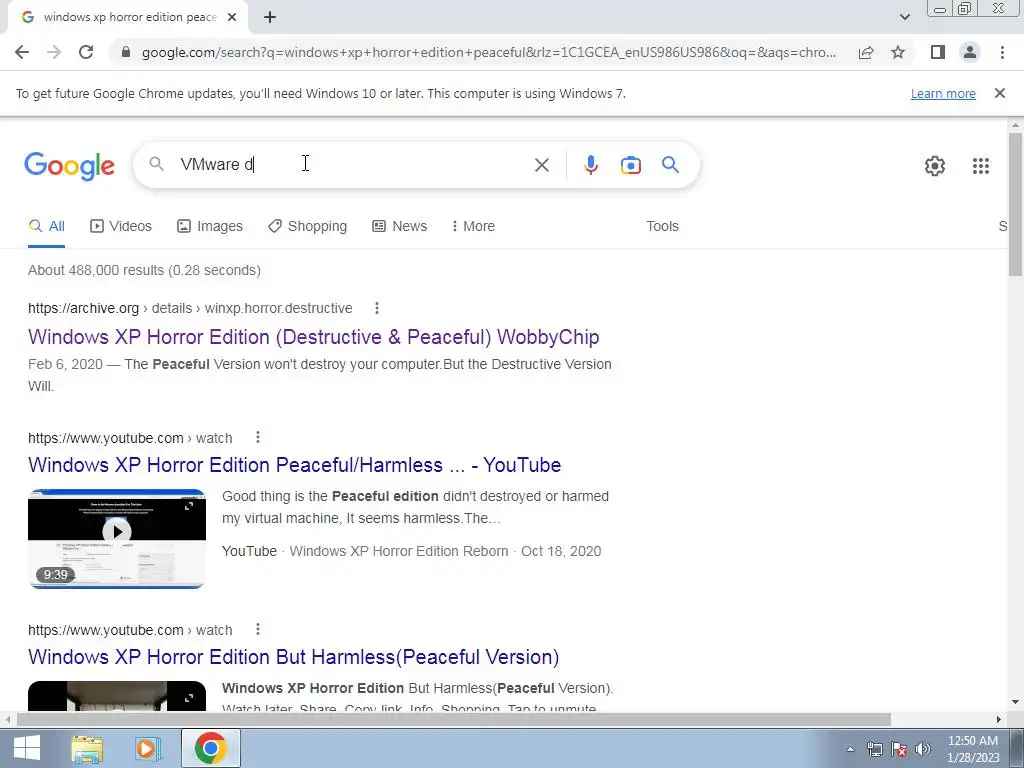Open options for second youtube.com result
1024x768 pixels.
257,629
